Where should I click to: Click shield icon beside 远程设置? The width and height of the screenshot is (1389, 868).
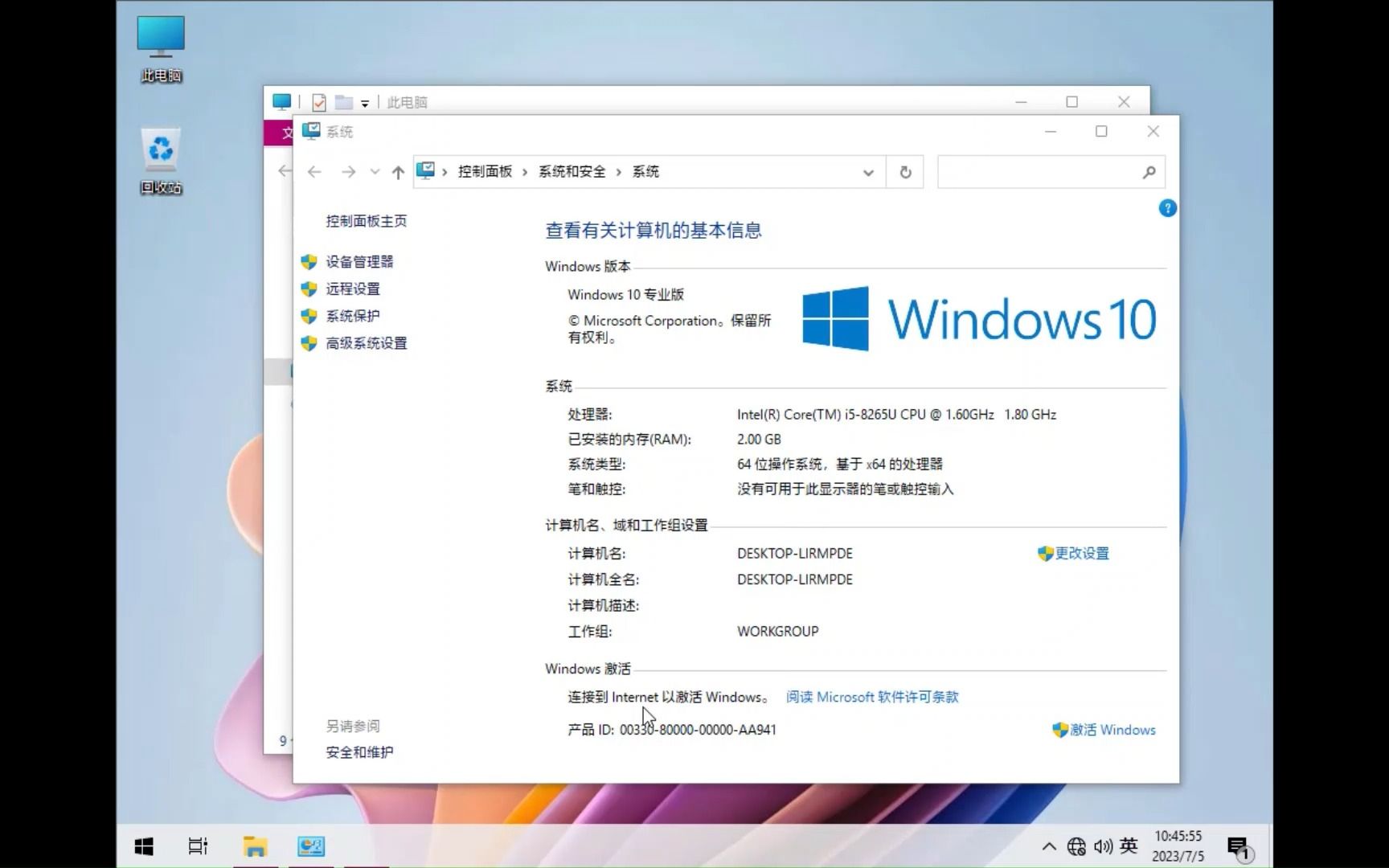coord(309,289)
